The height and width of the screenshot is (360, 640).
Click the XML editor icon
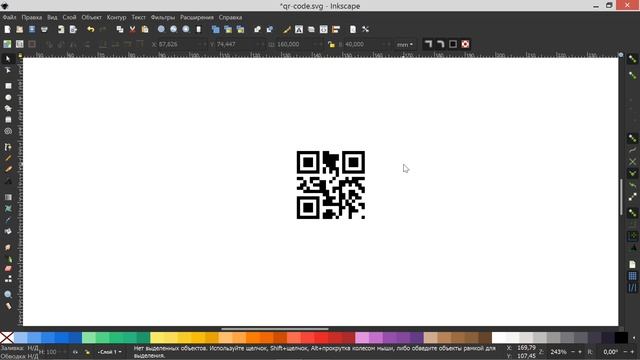(324, 29)
